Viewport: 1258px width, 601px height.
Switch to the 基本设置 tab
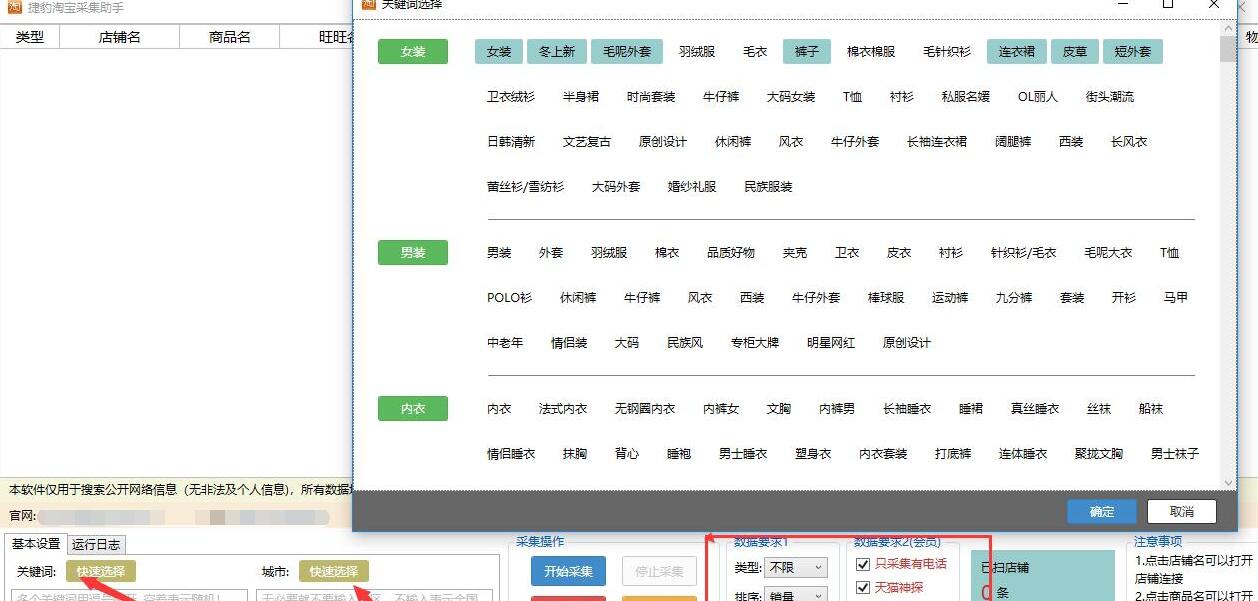pos(36,545)
